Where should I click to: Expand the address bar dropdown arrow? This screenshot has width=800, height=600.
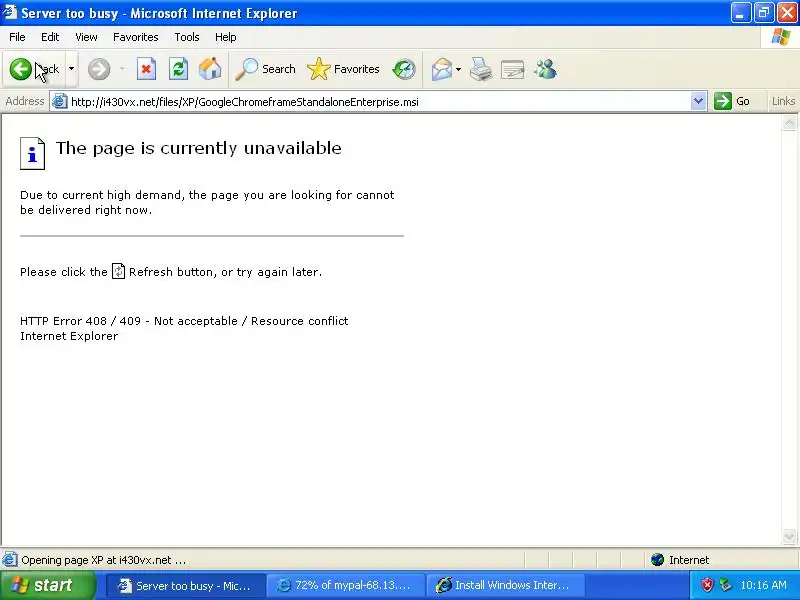point(698,102)
